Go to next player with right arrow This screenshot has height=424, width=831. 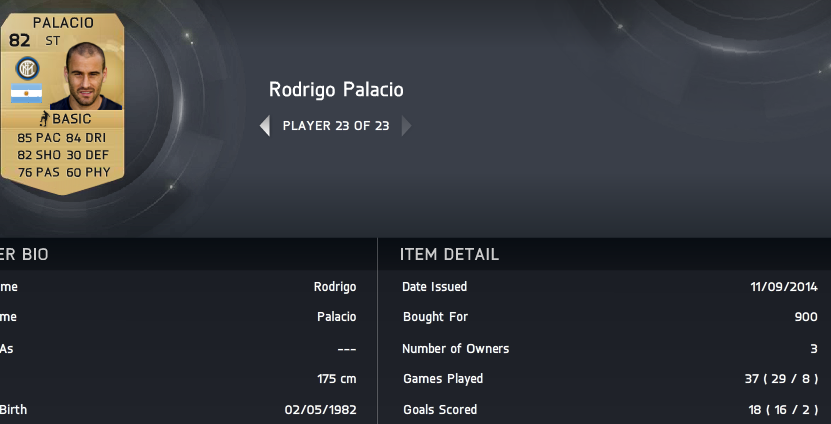point(406,126)
